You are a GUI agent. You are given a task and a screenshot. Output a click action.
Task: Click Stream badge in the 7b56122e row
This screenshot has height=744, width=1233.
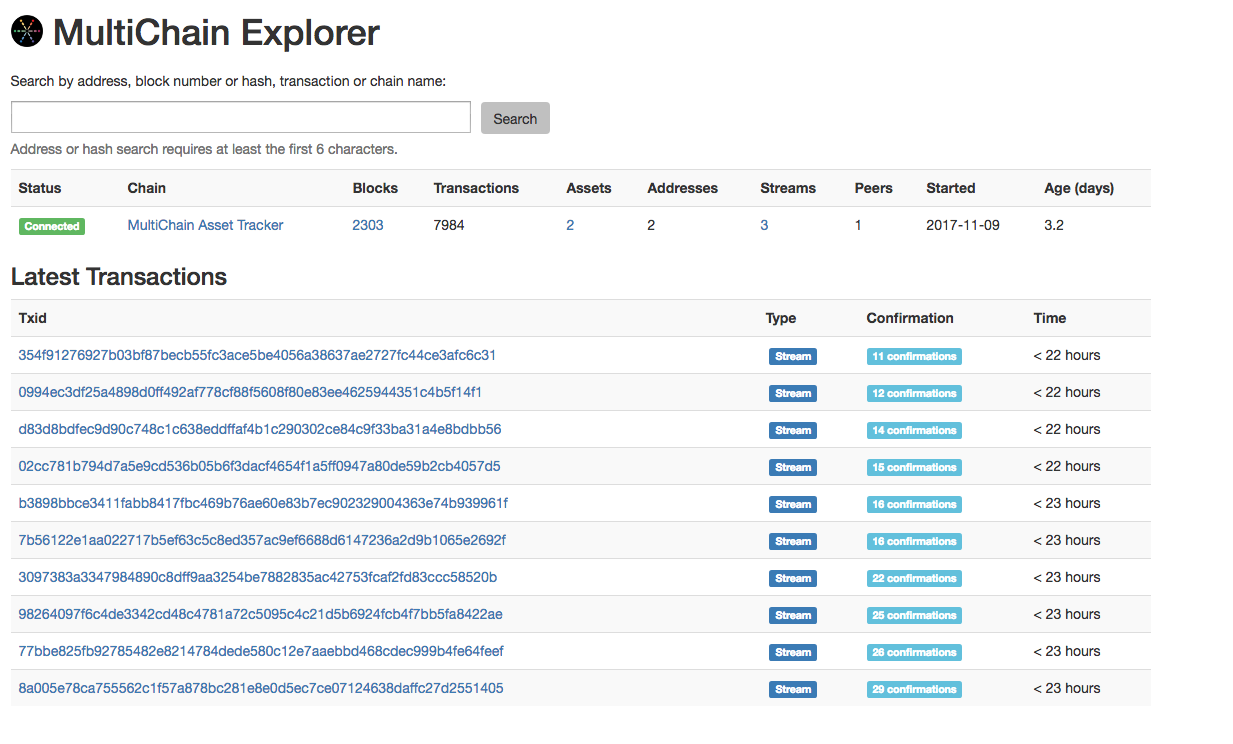point(793,541)
